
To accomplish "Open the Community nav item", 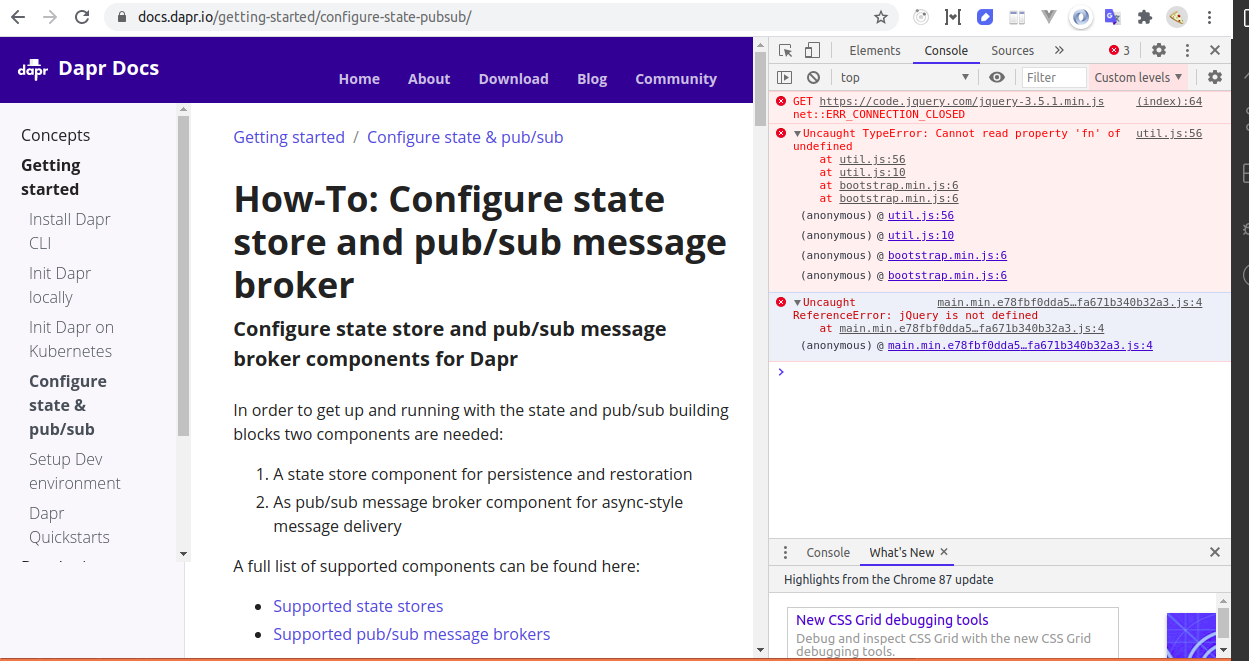I will [x=676, y=79].
